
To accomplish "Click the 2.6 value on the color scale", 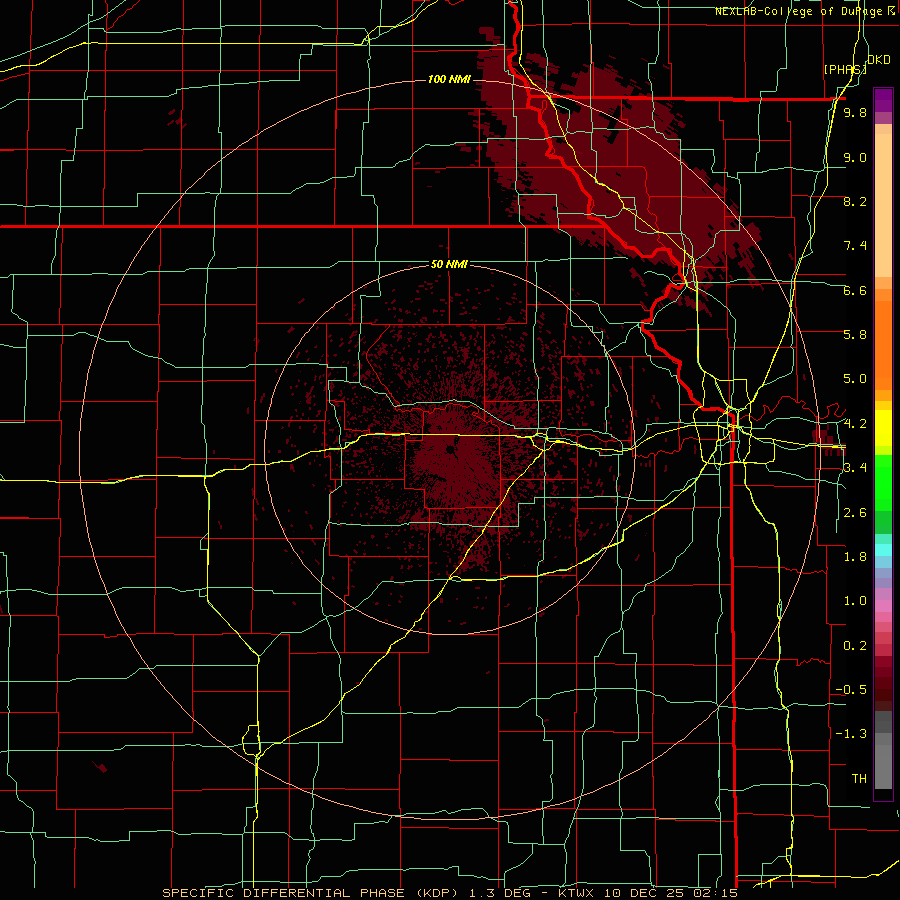I will pyautogui.click(x=855, y=513).
